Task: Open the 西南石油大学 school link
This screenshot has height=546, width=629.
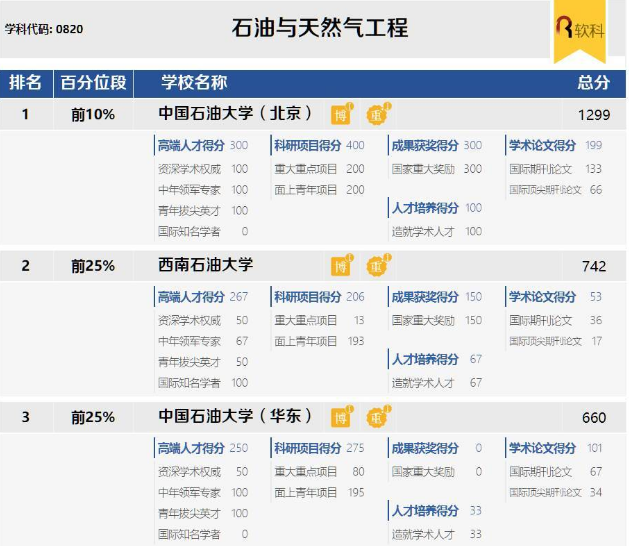Action: (206, 265)
